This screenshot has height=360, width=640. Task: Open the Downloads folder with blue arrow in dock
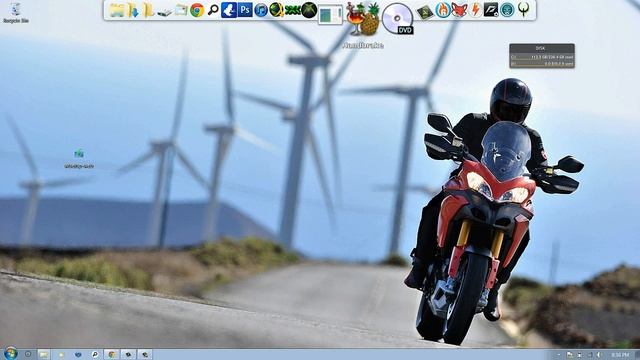pyautogui.click(x=133, y=10)
